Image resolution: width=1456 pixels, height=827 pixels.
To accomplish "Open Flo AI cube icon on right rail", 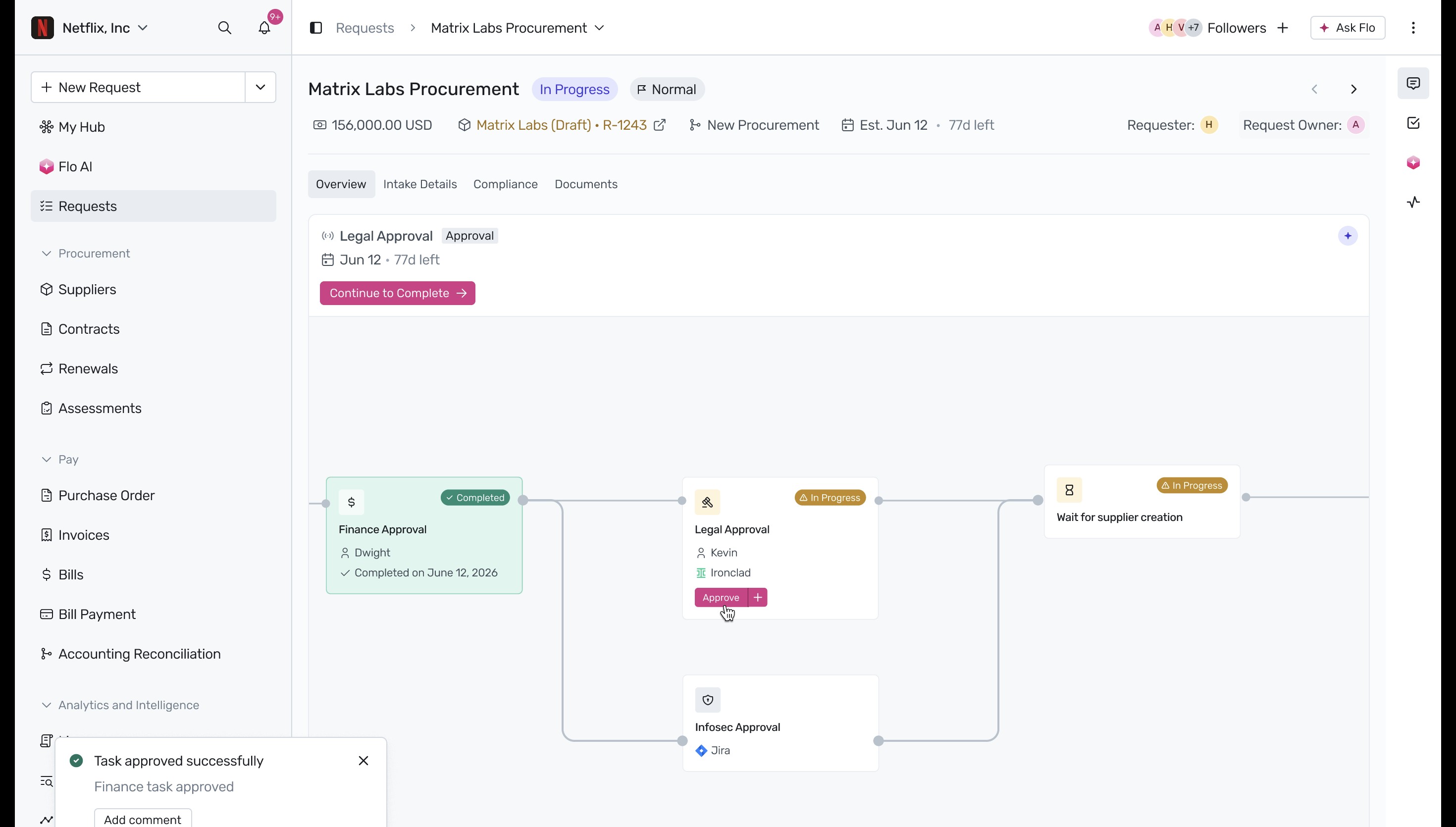I will point(1413,163).
